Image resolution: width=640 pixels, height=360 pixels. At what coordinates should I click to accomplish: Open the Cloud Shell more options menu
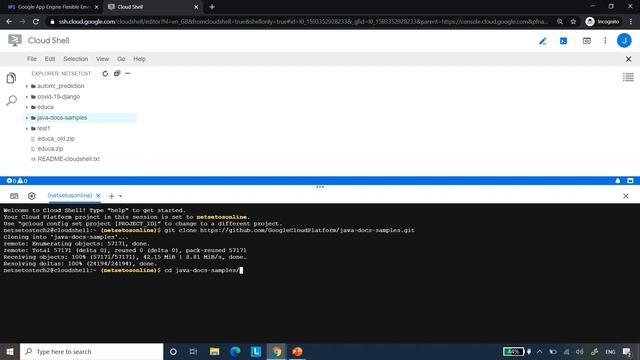click(605, 41)
